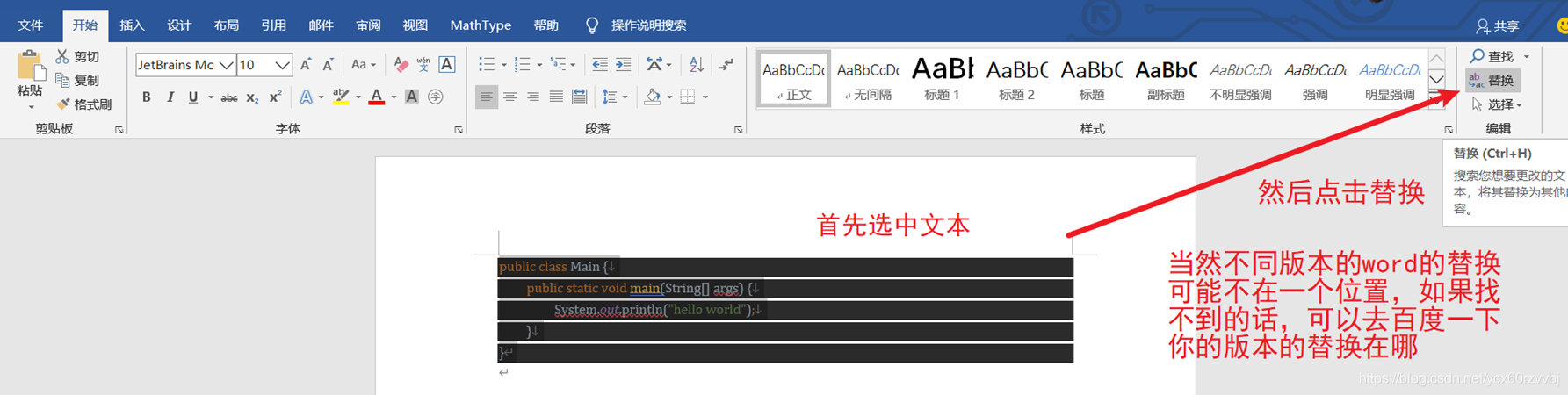1568x395 pixels.
Task: Switch to the MathType tab
Action: [x=481, y=25]
